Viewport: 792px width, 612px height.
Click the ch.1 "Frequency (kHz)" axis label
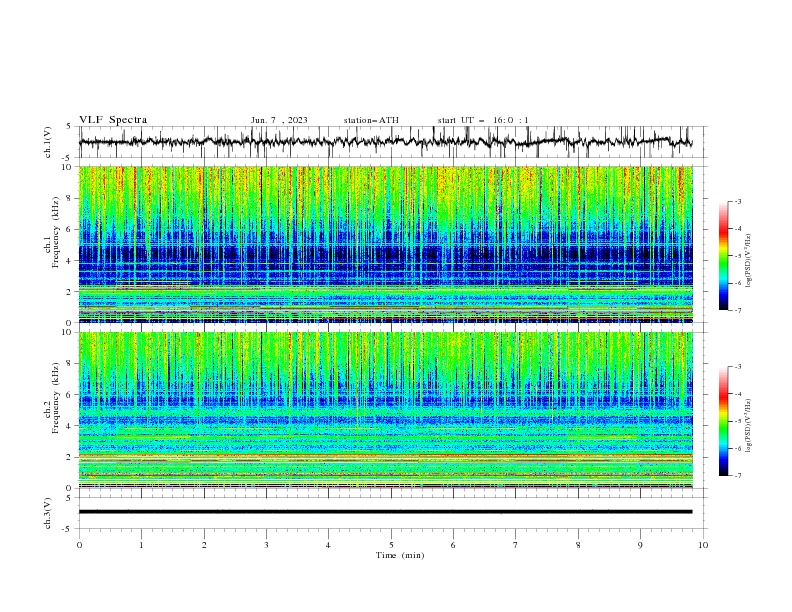pyautogui.click(x=56, y=232)
